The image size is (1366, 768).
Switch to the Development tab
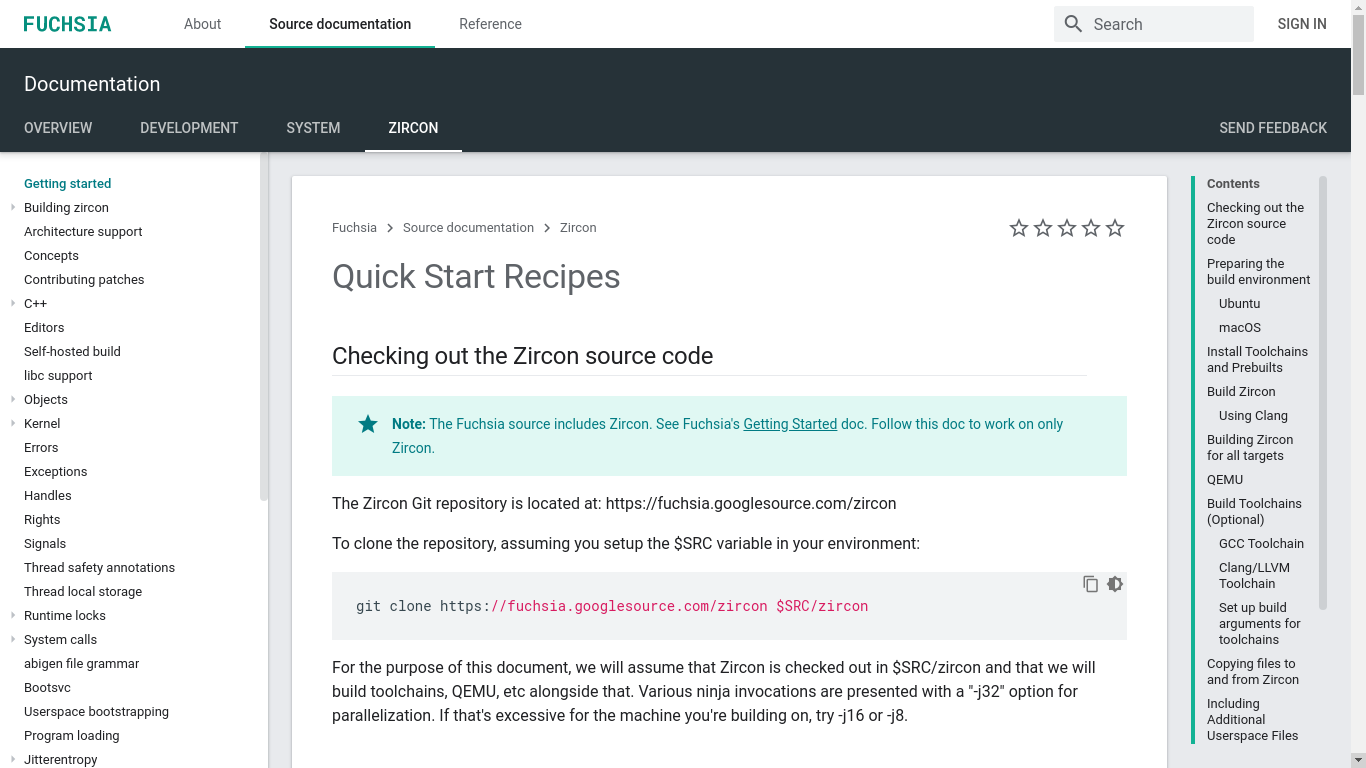[x=189, y=128]
